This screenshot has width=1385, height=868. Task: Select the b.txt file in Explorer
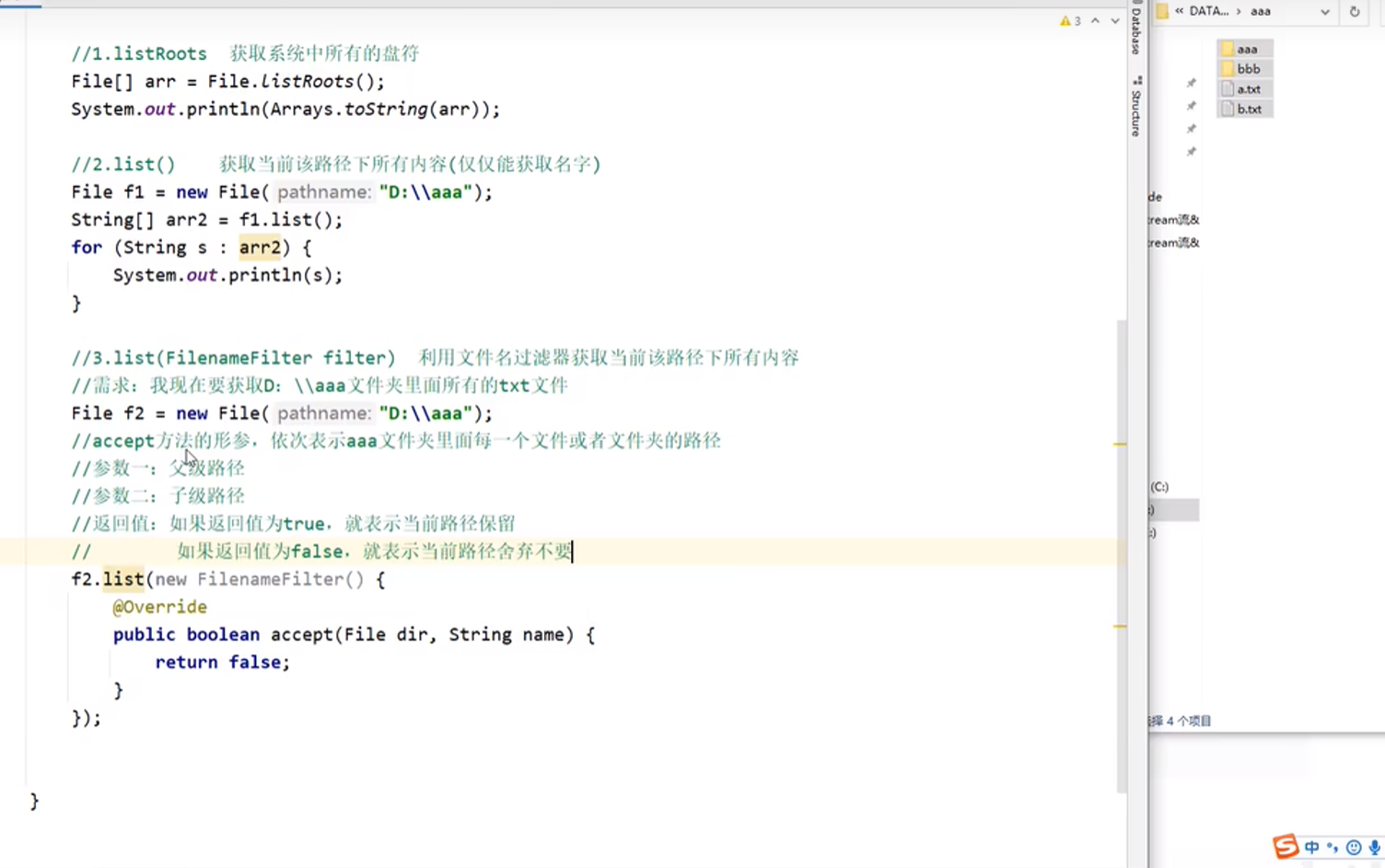pos(1246,109)
